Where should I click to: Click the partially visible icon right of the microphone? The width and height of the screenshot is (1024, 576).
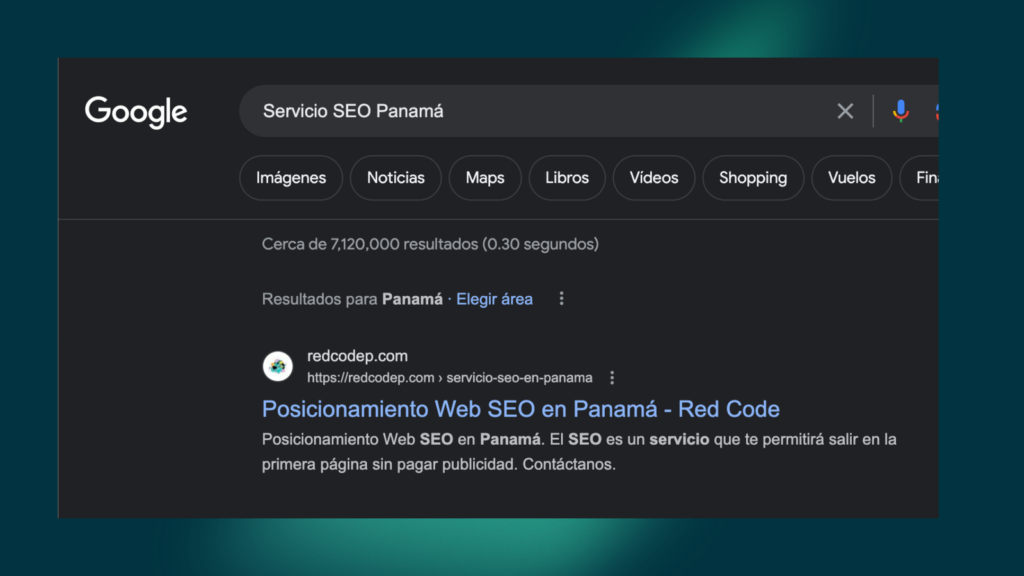937,110
